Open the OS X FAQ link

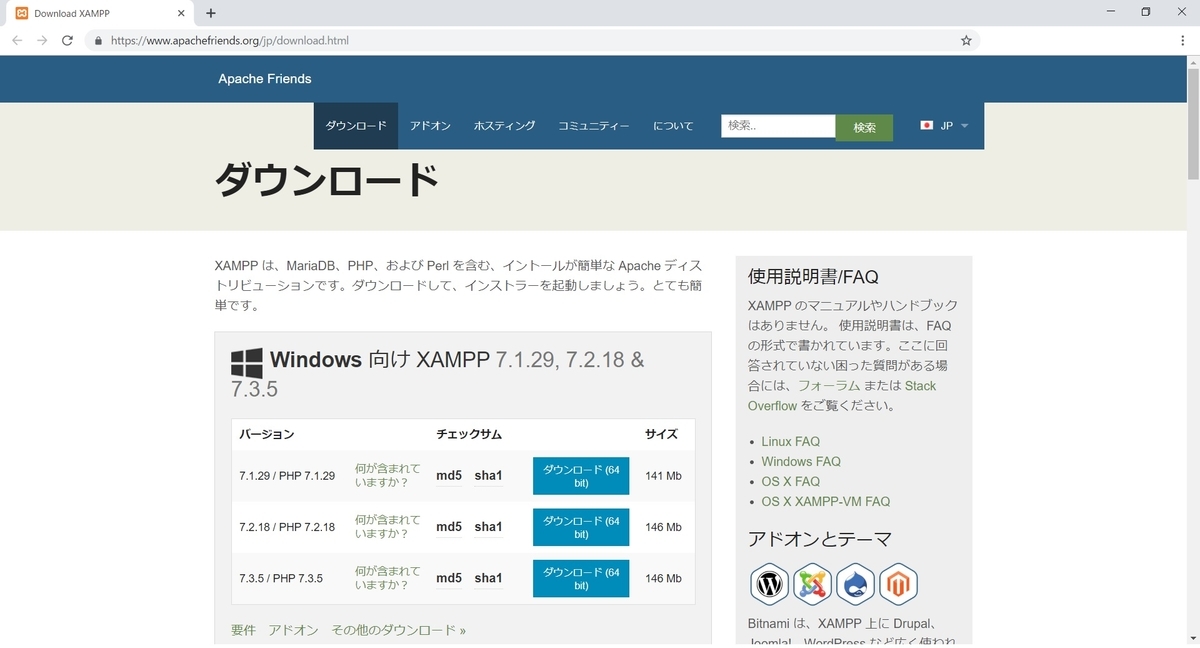790,481
